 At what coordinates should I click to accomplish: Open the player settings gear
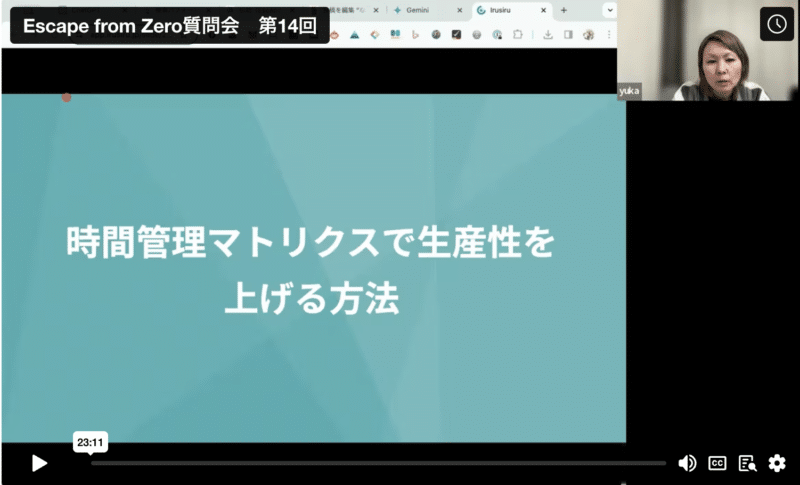point(777,463)
